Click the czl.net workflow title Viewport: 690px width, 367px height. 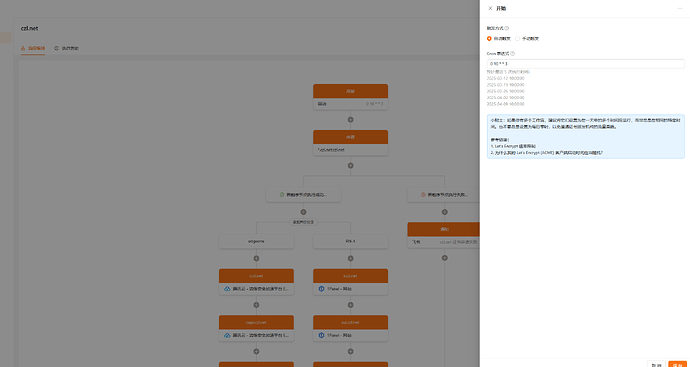pos(29,28)
